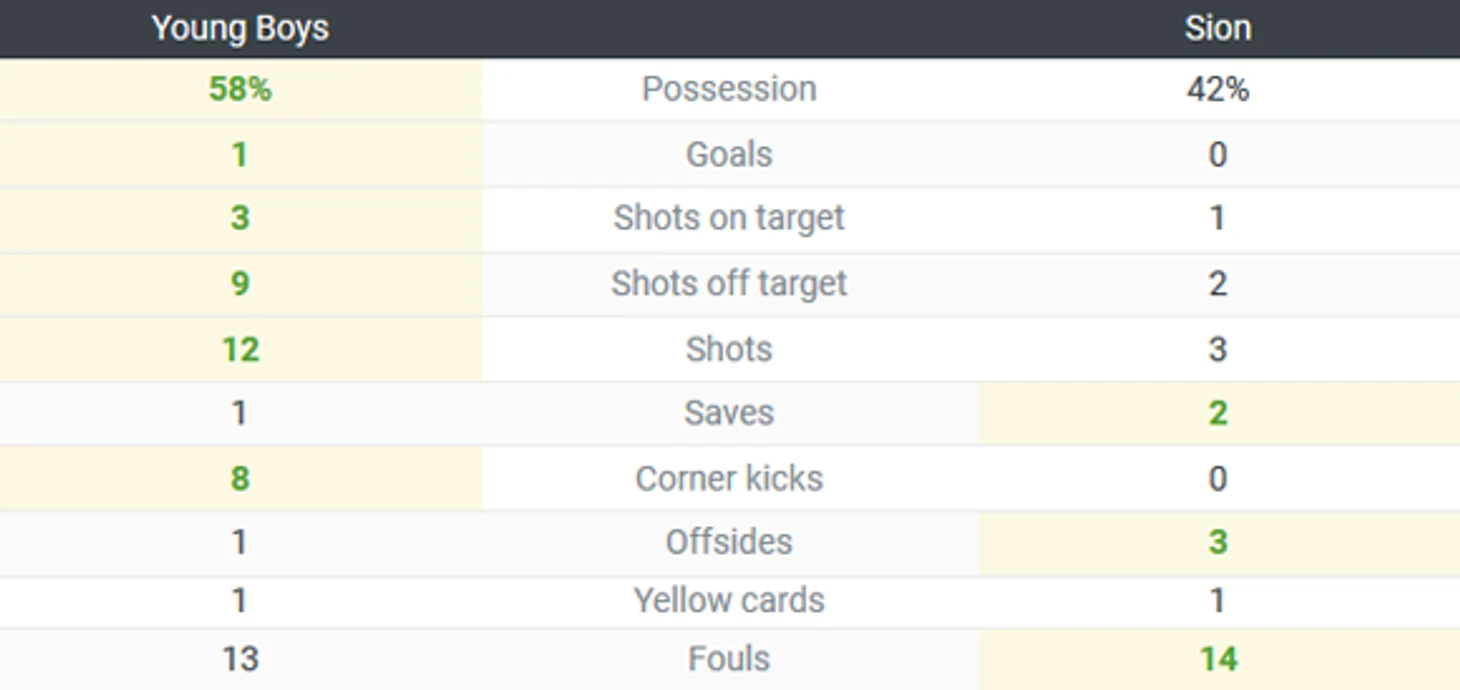This screenshot has width=1460, height=690.
Task: Click the Sion team header
Action: (1217, 28)
